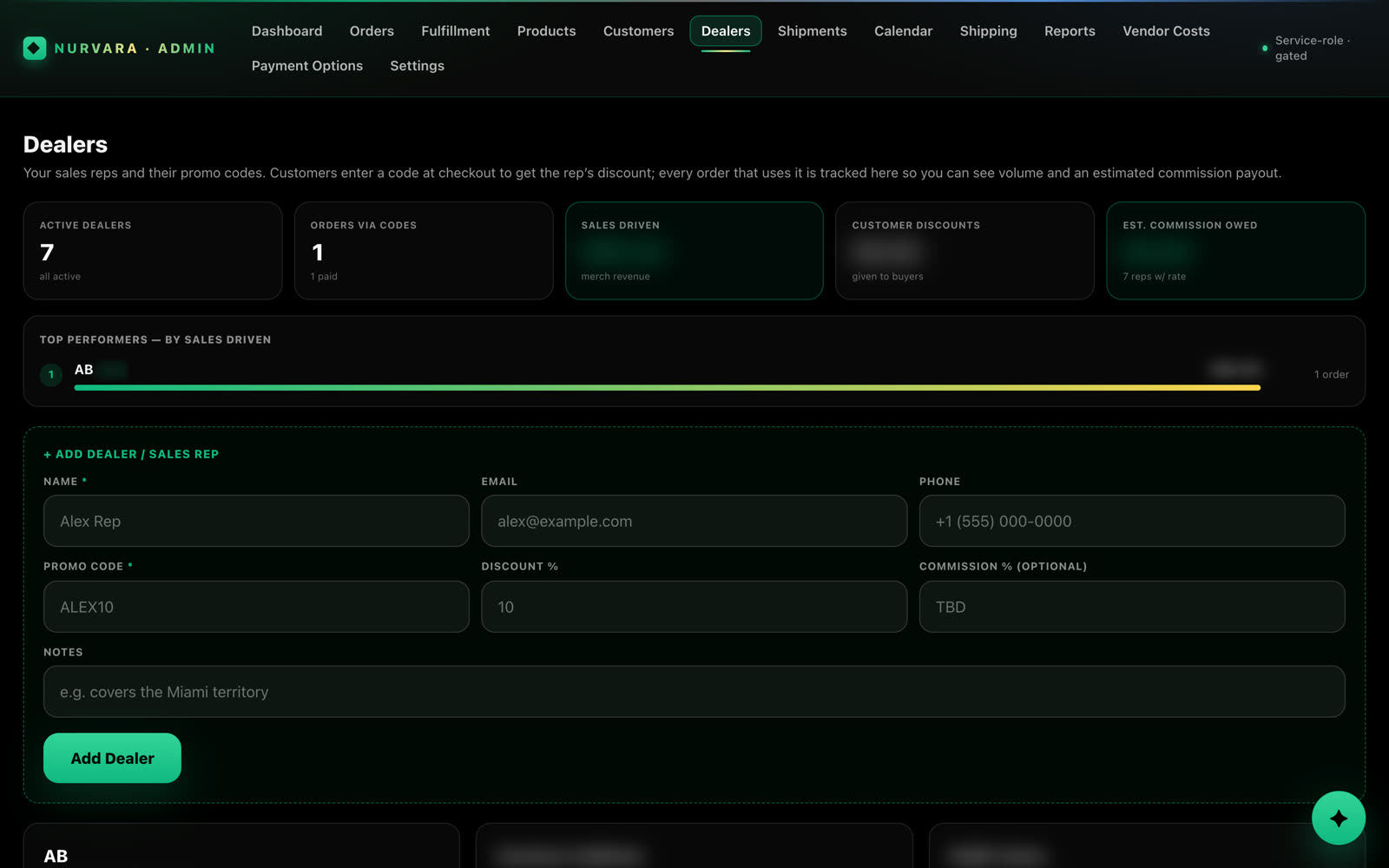
Task: Click the "1 order" text
Action: [x=1332, y=375]
